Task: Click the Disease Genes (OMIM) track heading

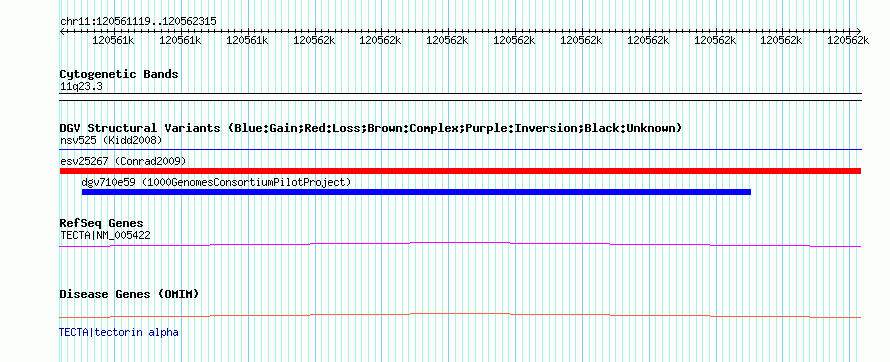Action: coord(129,294)
